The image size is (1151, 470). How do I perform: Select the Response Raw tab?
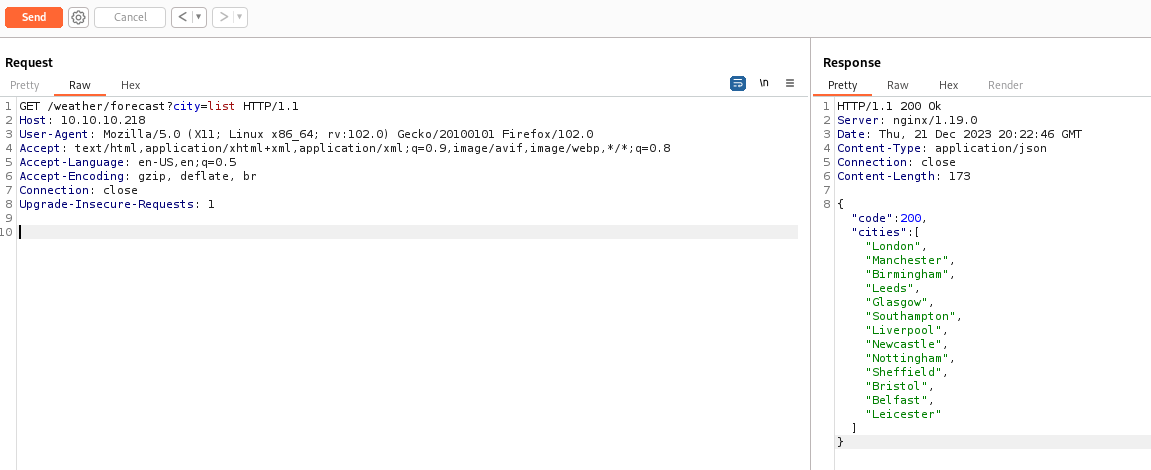click(x=898, y=86)
